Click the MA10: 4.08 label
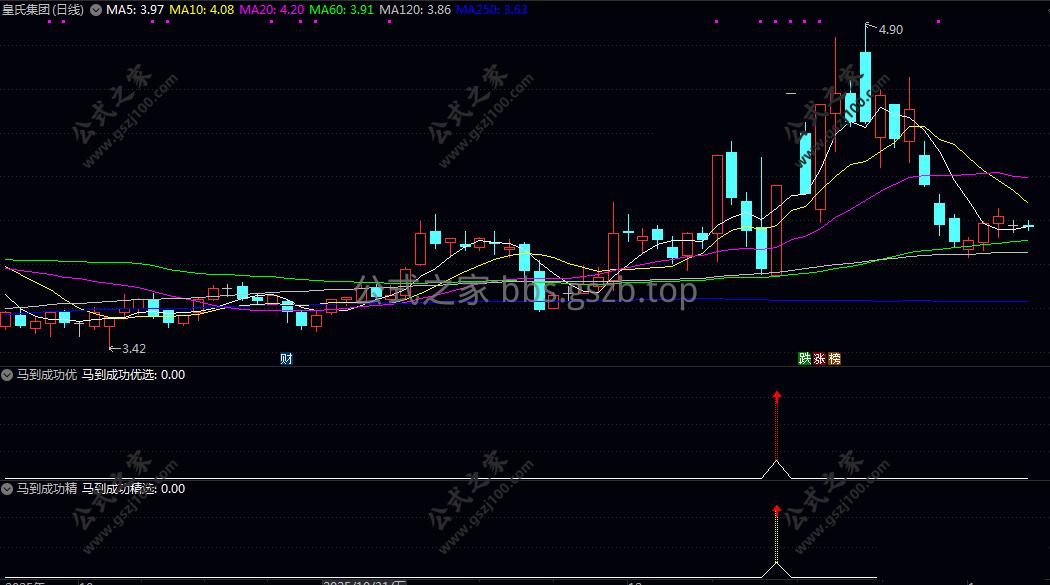 [202, 10]
